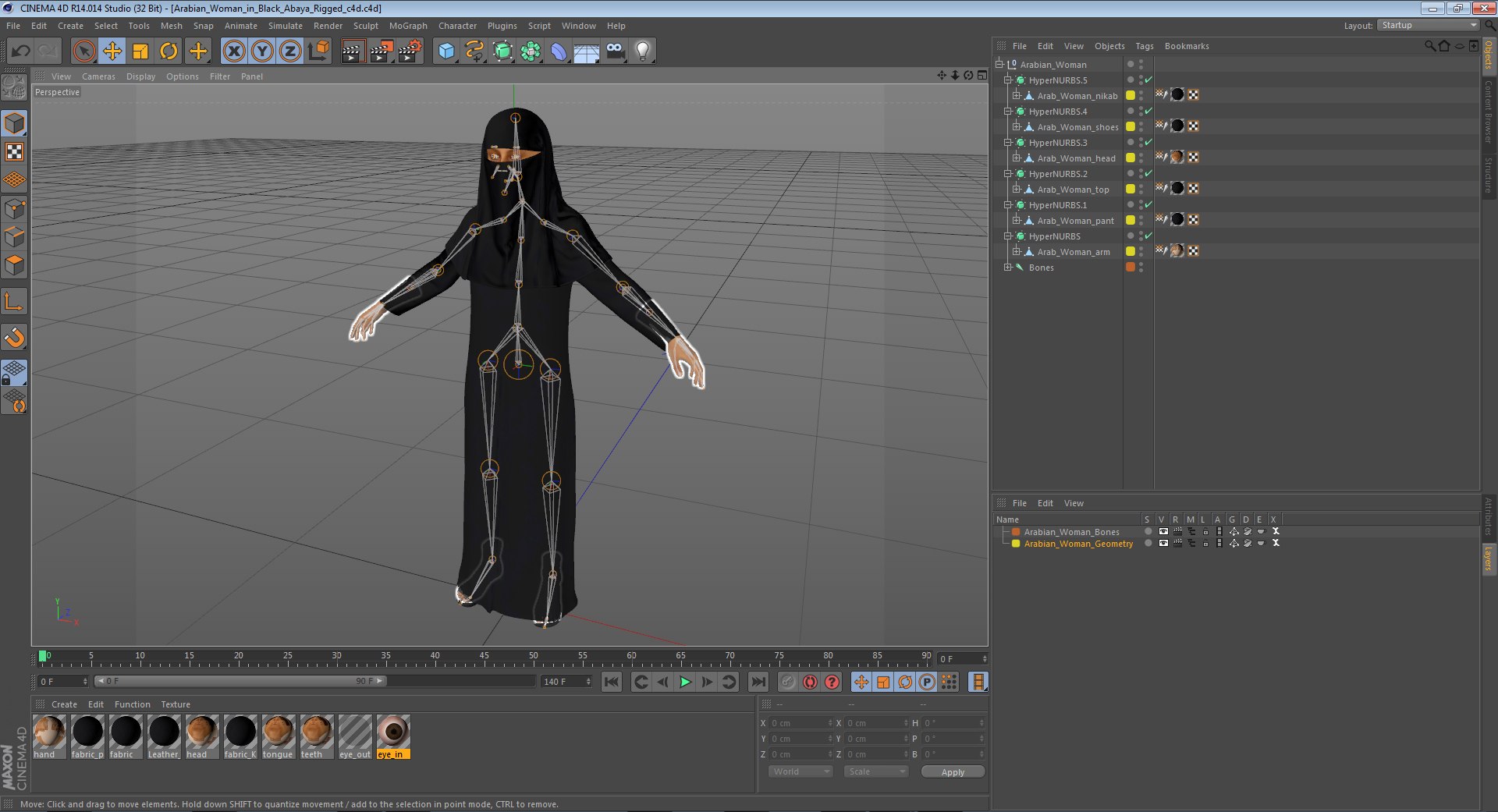Toggle HyperNURBS.5 enable checkmark
The image size is (1498, 812).
pyautogui.click(x=1149, y=80)
